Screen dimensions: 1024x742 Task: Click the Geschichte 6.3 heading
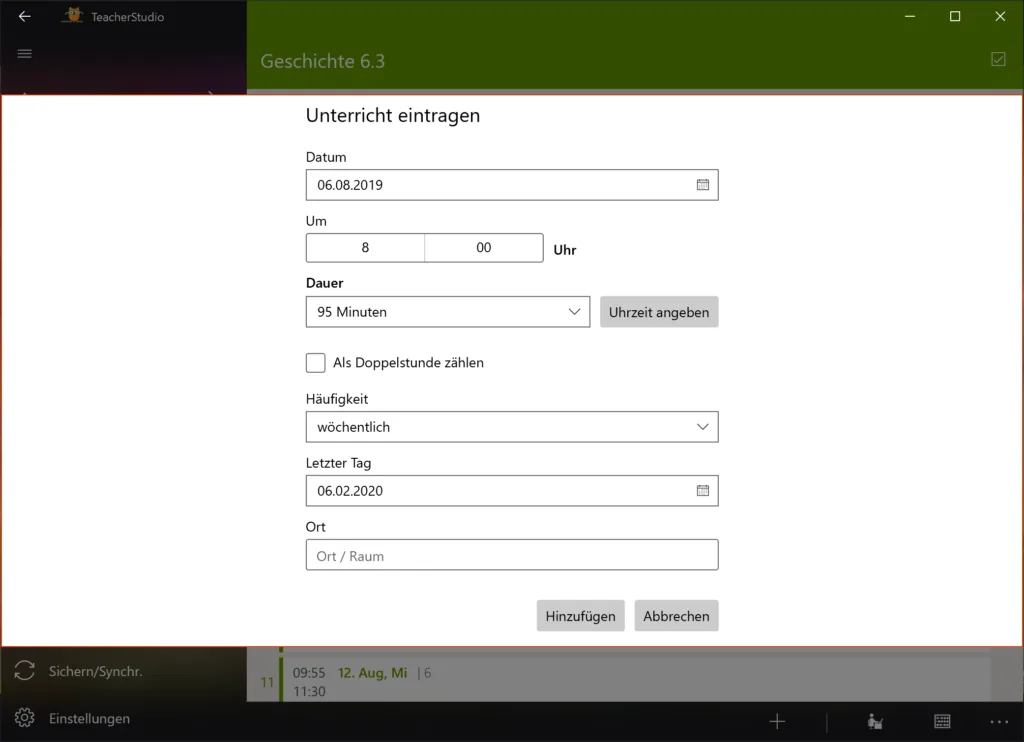pyautogui.click(x=323, y=61)
